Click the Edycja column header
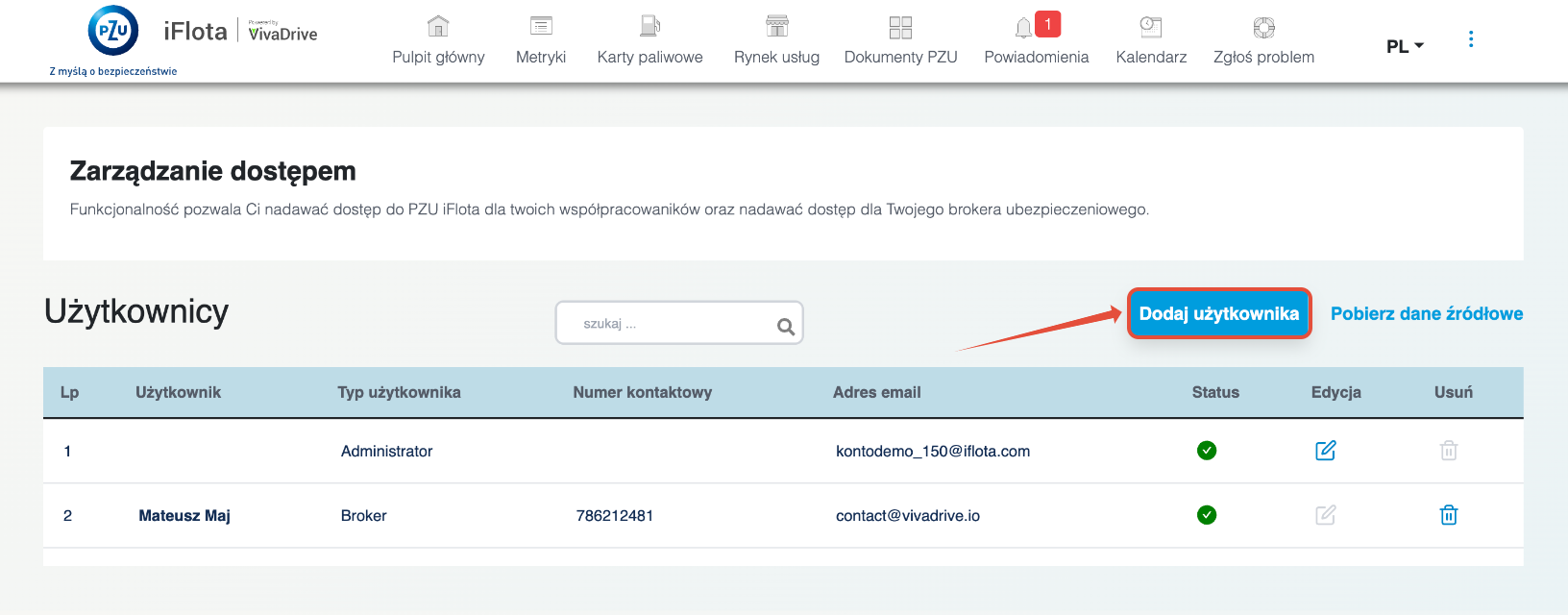The width and height of the screenshot is (1568, 615). tap(1336, 392)
